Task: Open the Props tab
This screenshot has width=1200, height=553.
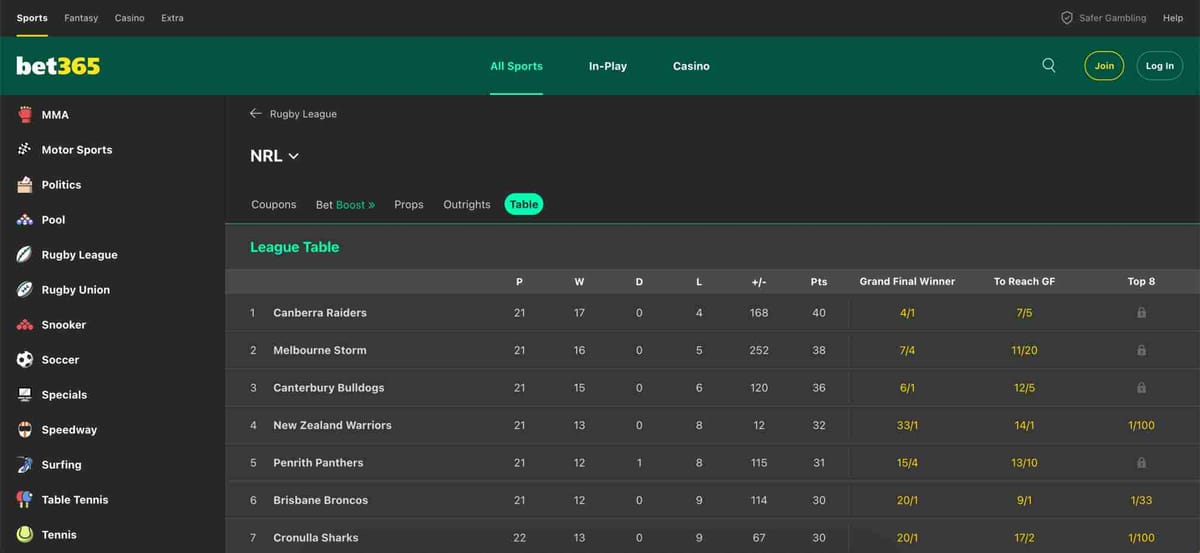Action: [409, 204]
